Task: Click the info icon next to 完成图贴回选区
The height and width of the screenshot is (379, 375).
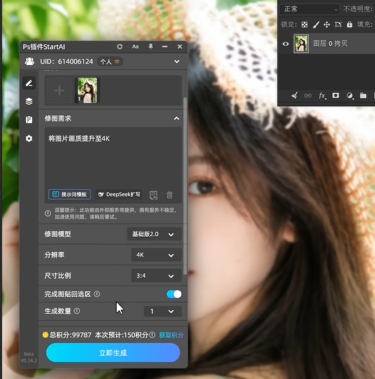Action: click(97, 294)
